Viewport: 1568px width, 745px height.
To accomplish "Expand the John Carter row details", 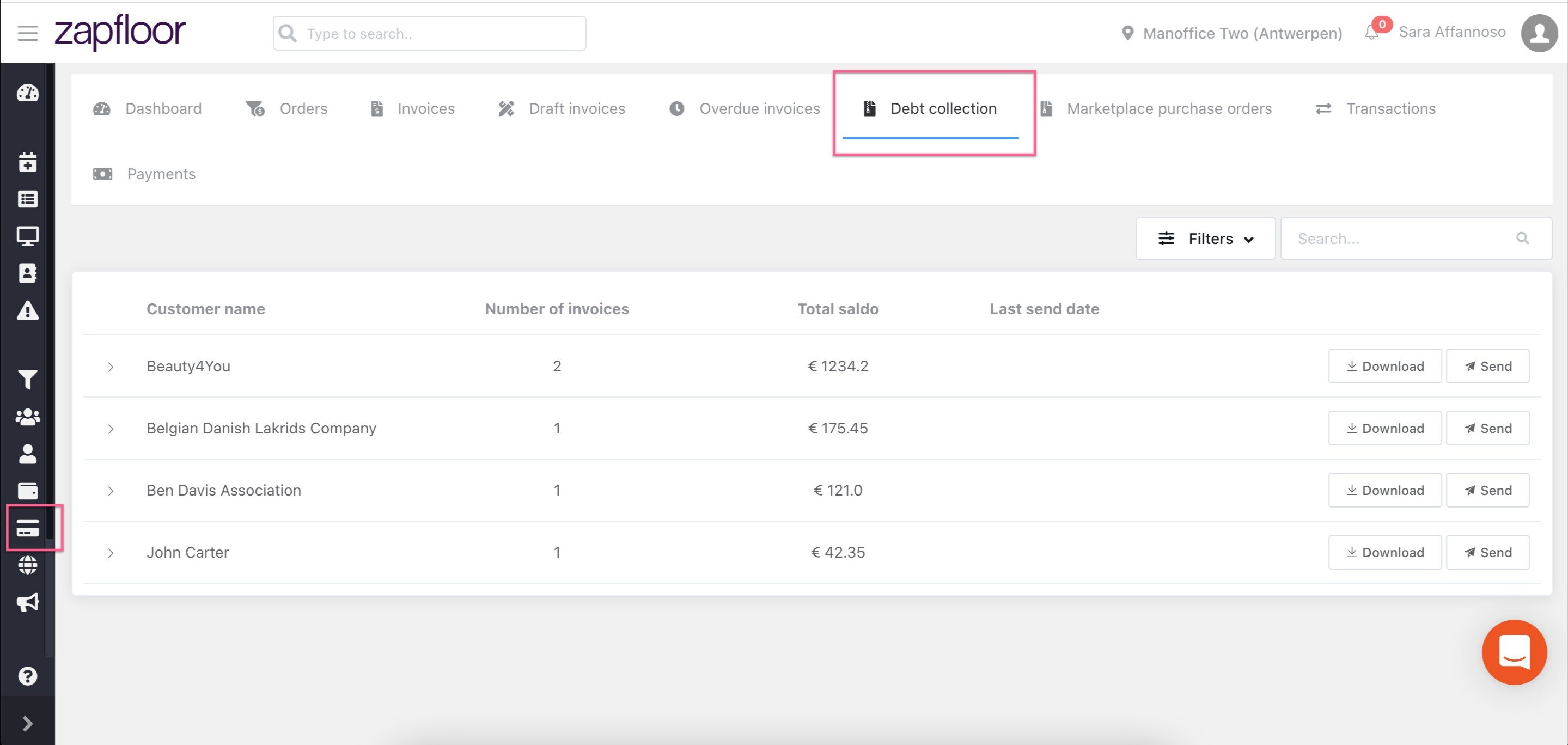I will 111,553.
